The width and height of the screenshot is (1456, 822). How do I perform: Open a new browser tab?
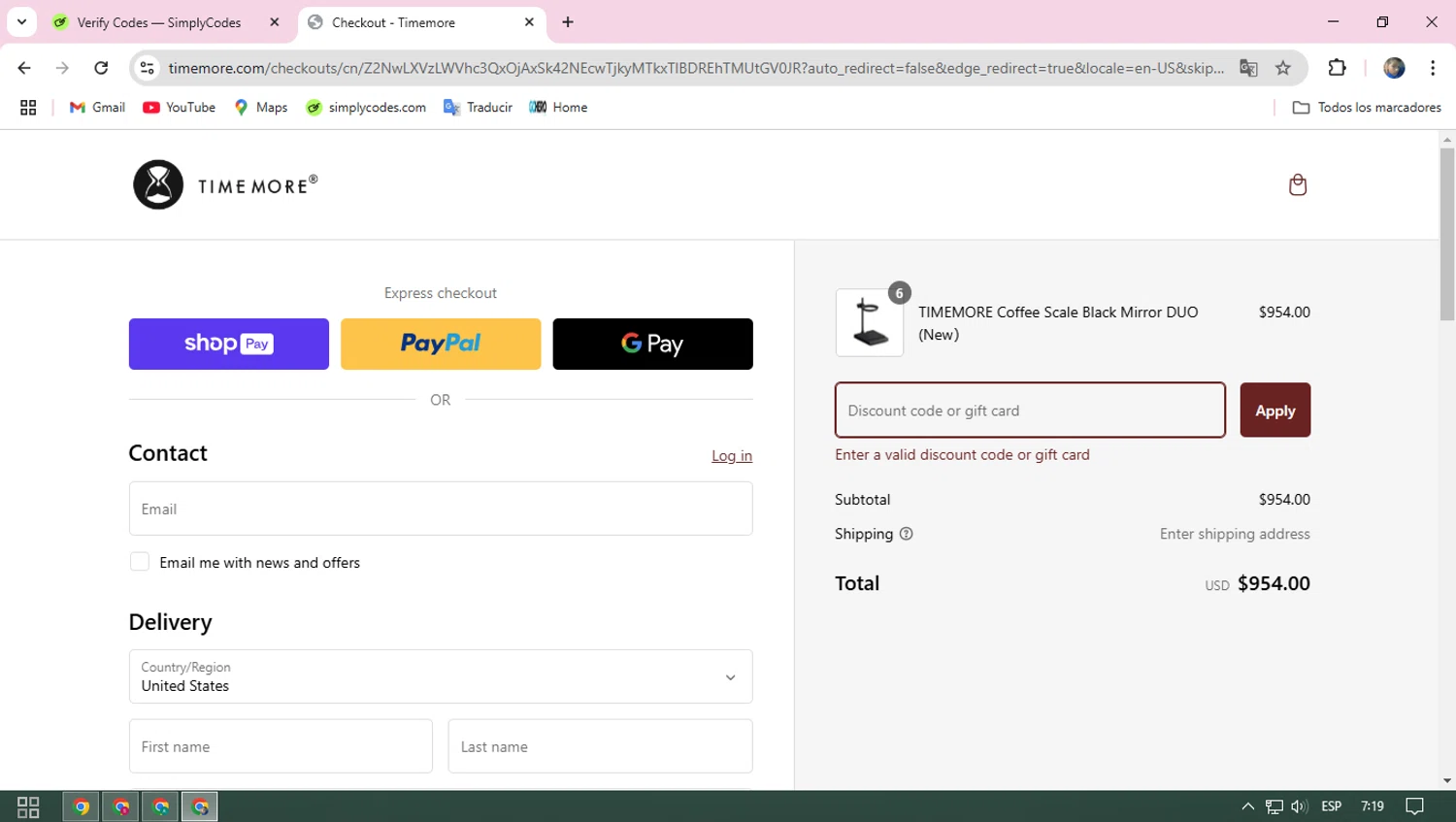point(568,22)
